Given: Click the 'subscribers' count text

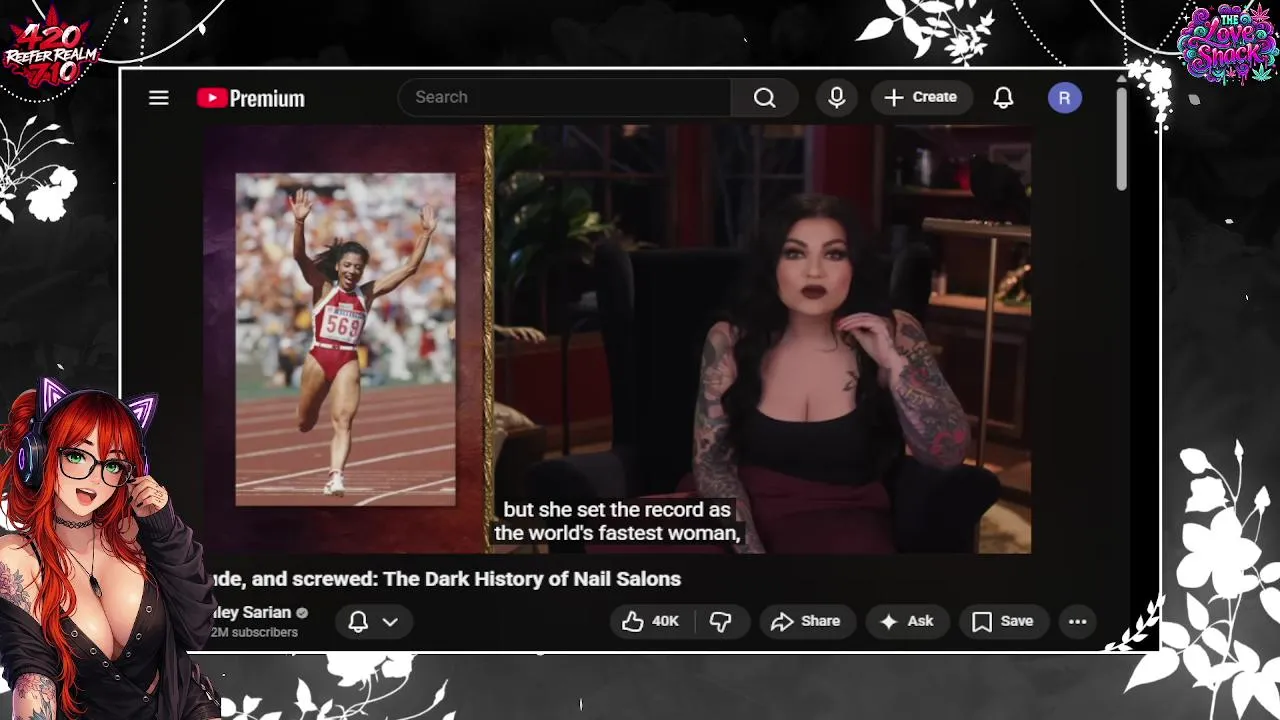Looking at the screenshot, I should pos(254,632).
